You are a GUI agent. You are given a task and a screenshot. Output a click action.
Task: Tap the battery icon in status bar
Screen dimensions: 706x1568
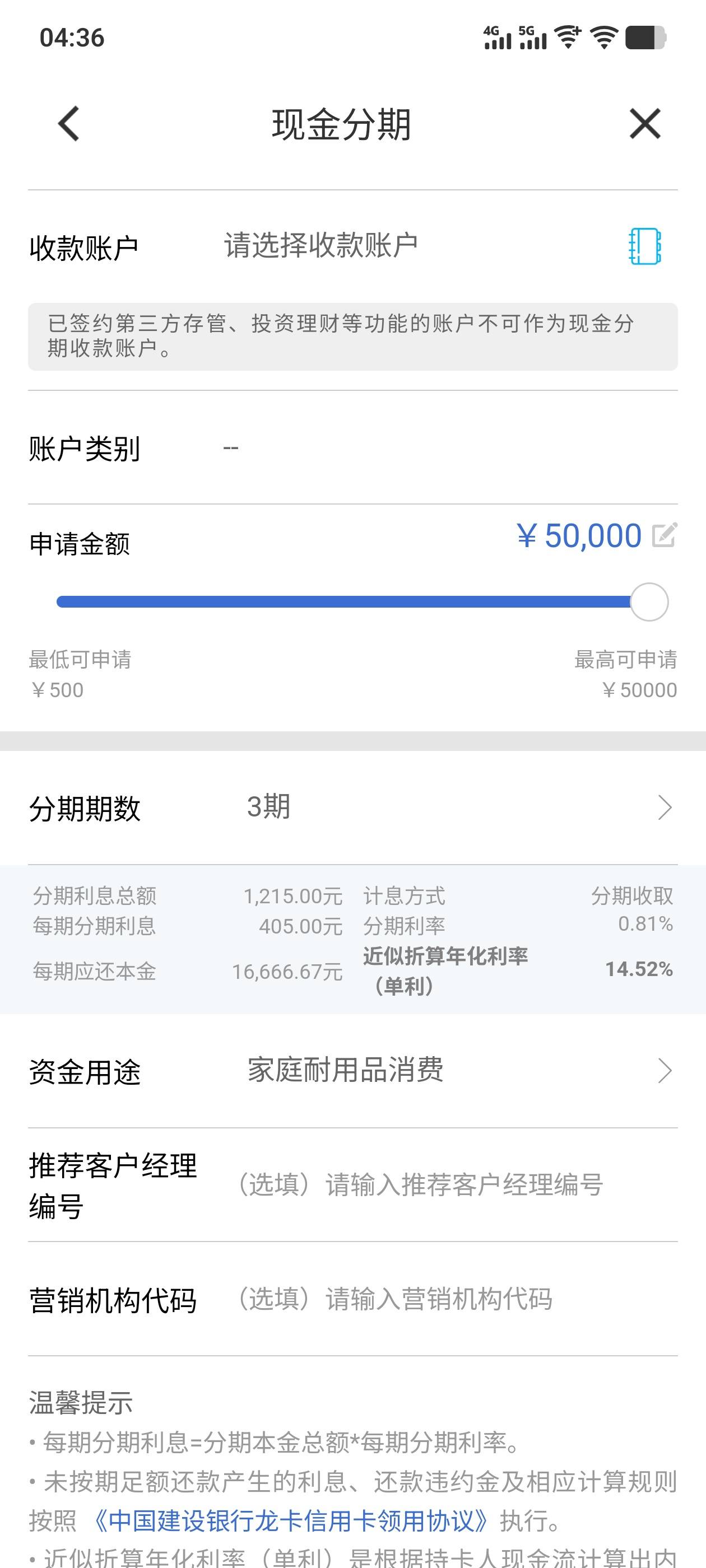pyautogui.click(x=645, y=37)
